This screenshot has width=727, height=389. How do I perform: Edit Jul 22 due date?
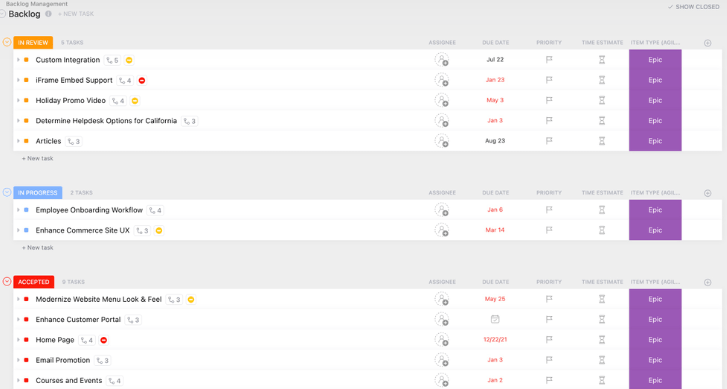[495, 60]
